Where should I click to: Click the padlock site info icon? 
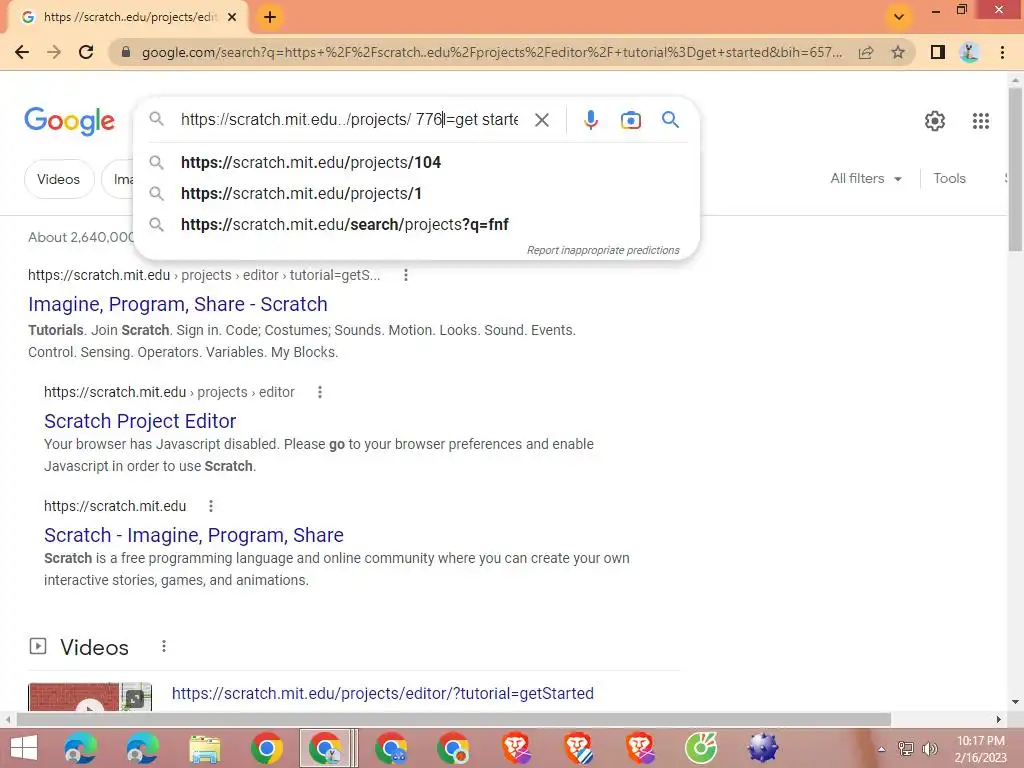126,52
